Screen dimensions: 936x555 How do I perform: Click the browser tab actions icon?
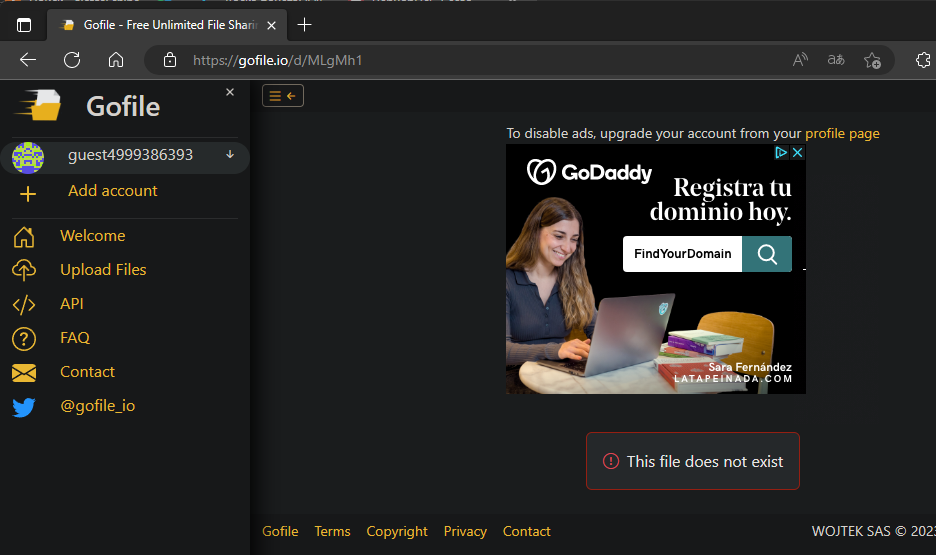24,25
